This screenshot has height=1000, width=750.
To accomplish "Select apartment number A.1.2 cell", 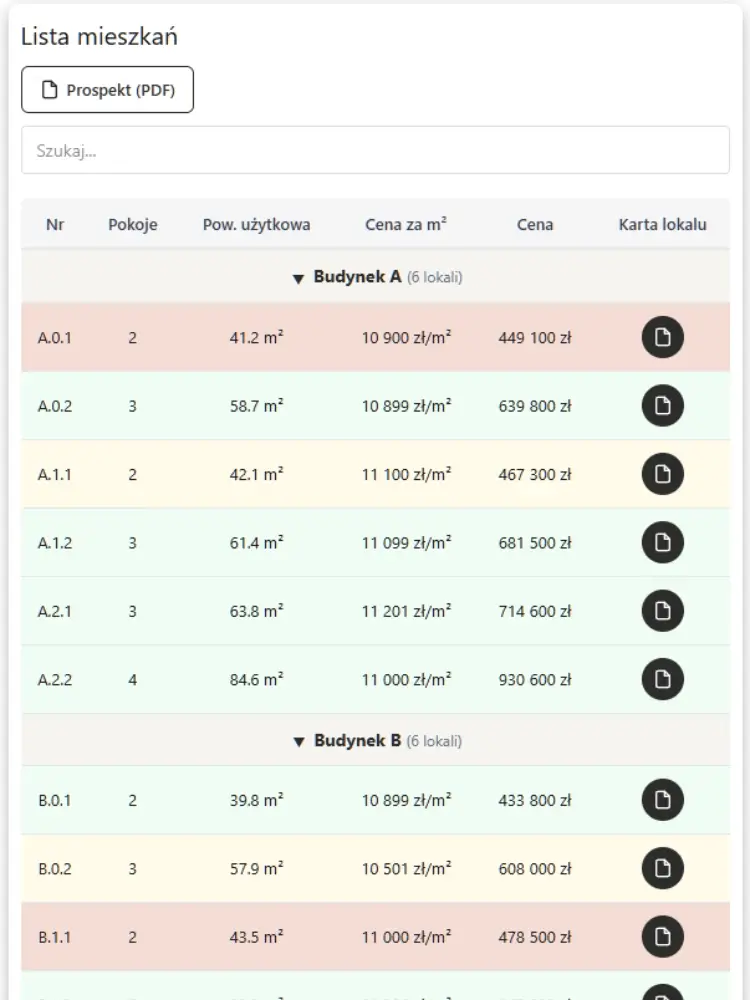I will [55, 543].
